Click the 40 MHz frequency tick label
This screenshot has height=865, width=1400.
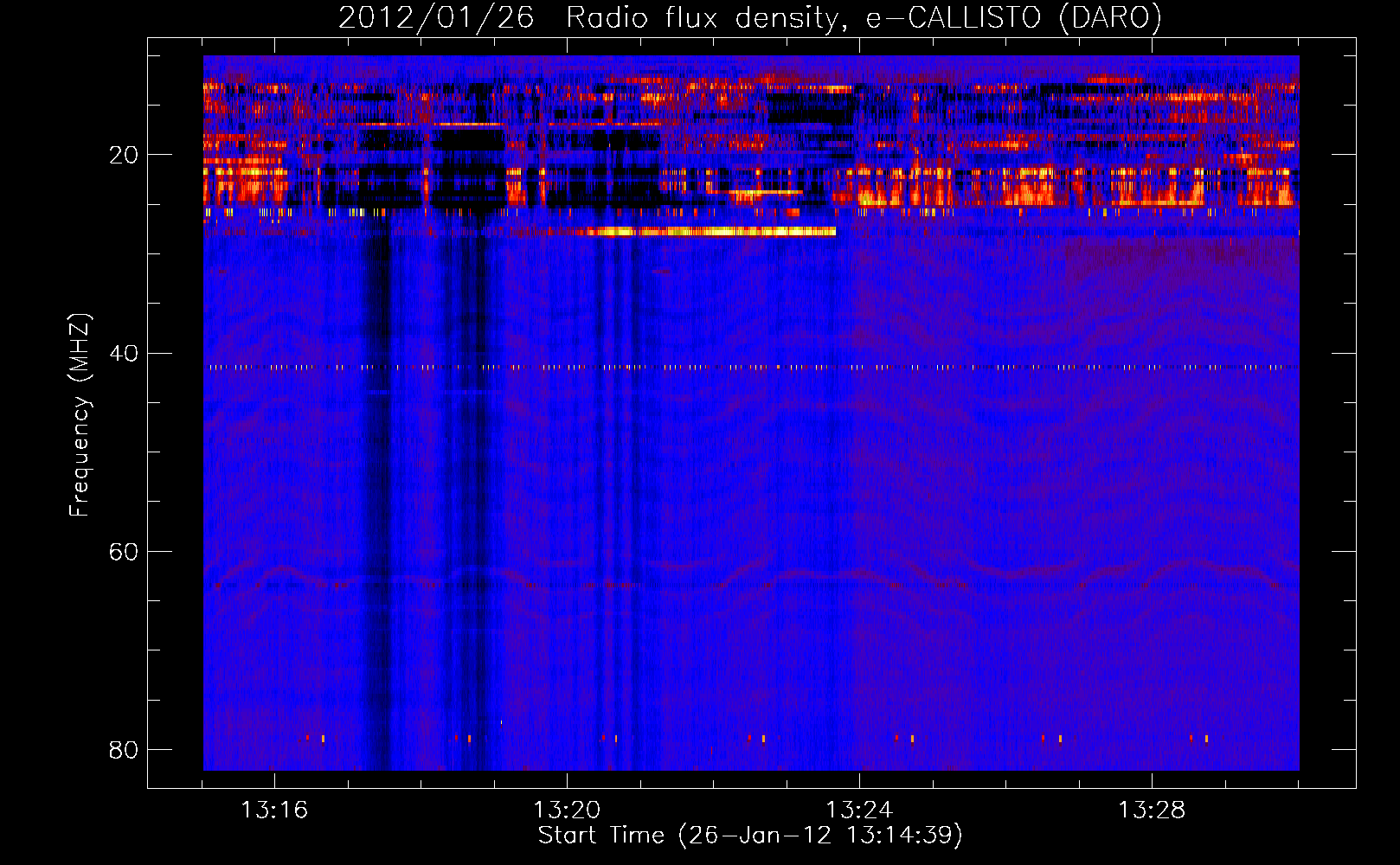click(x=124, y=354)
